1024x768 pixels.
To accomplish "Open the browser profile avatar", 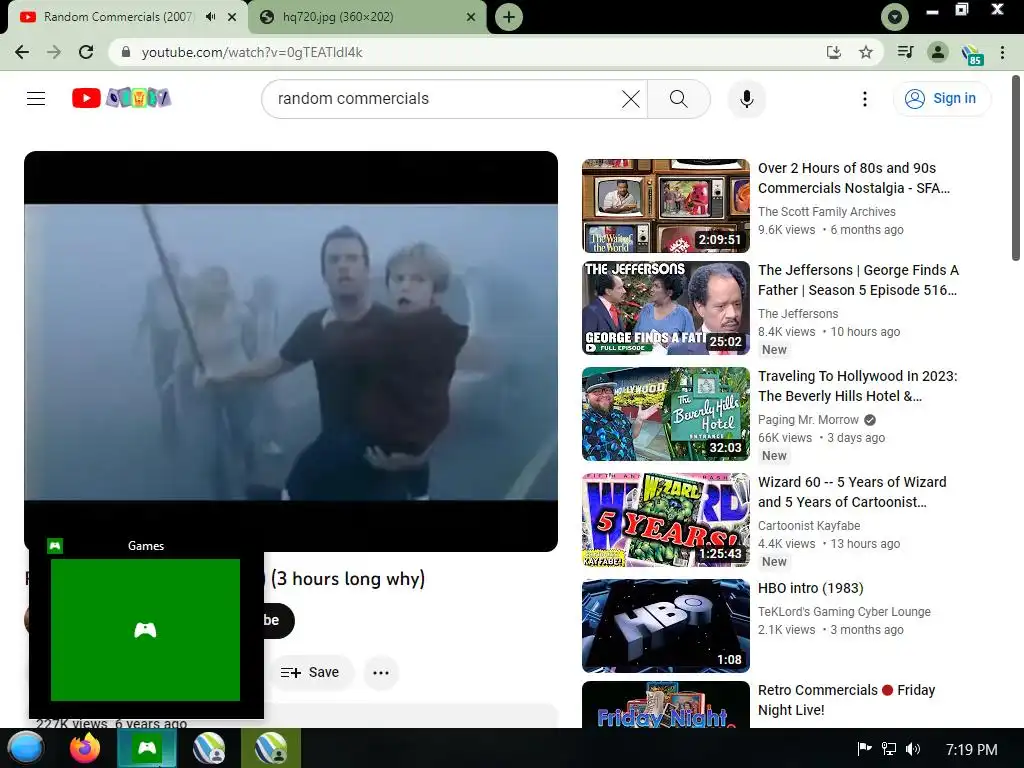I will point(938,52).
